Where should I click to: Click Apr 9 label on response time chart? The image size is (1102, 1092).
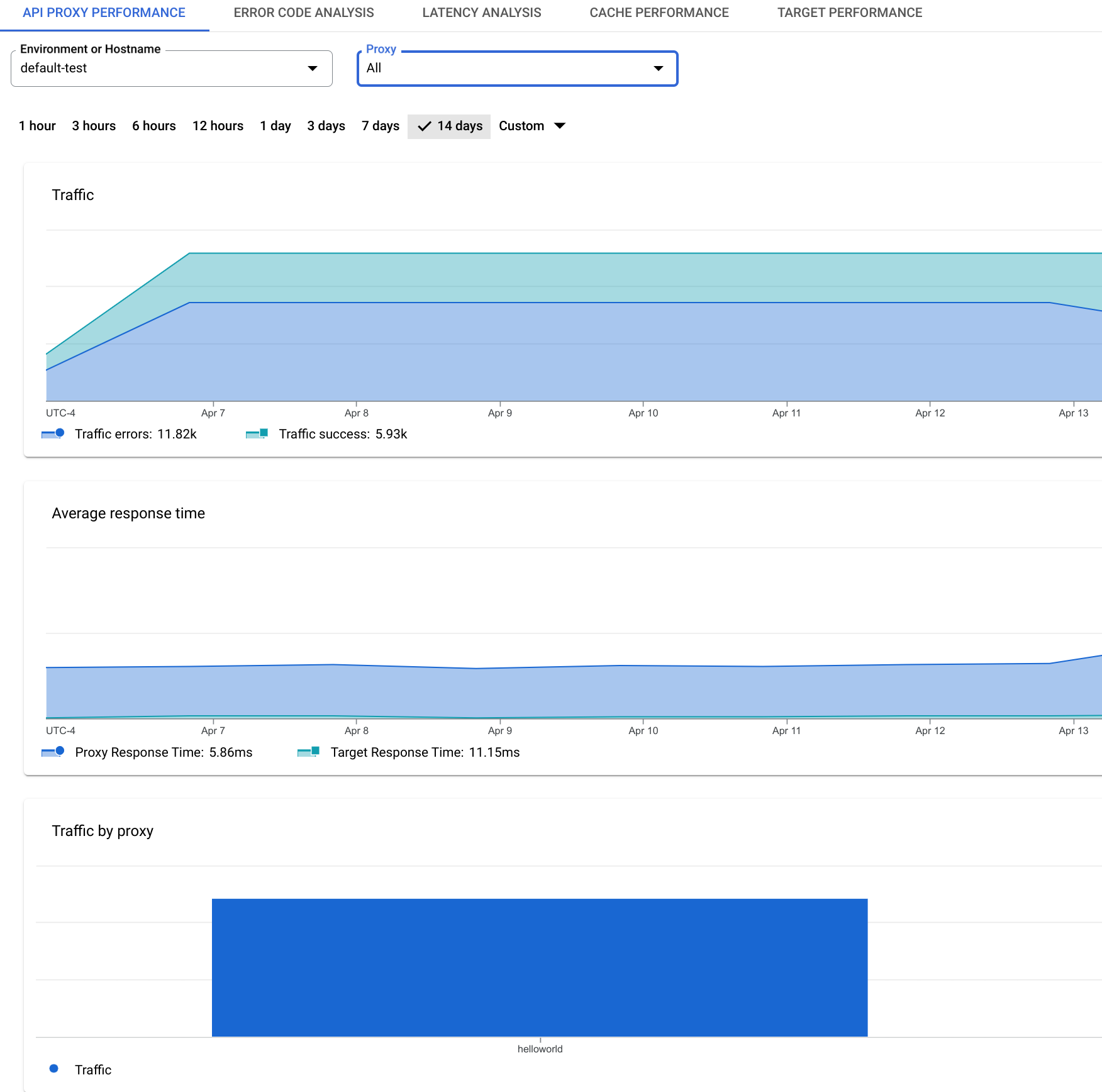[x=500, y=730]
